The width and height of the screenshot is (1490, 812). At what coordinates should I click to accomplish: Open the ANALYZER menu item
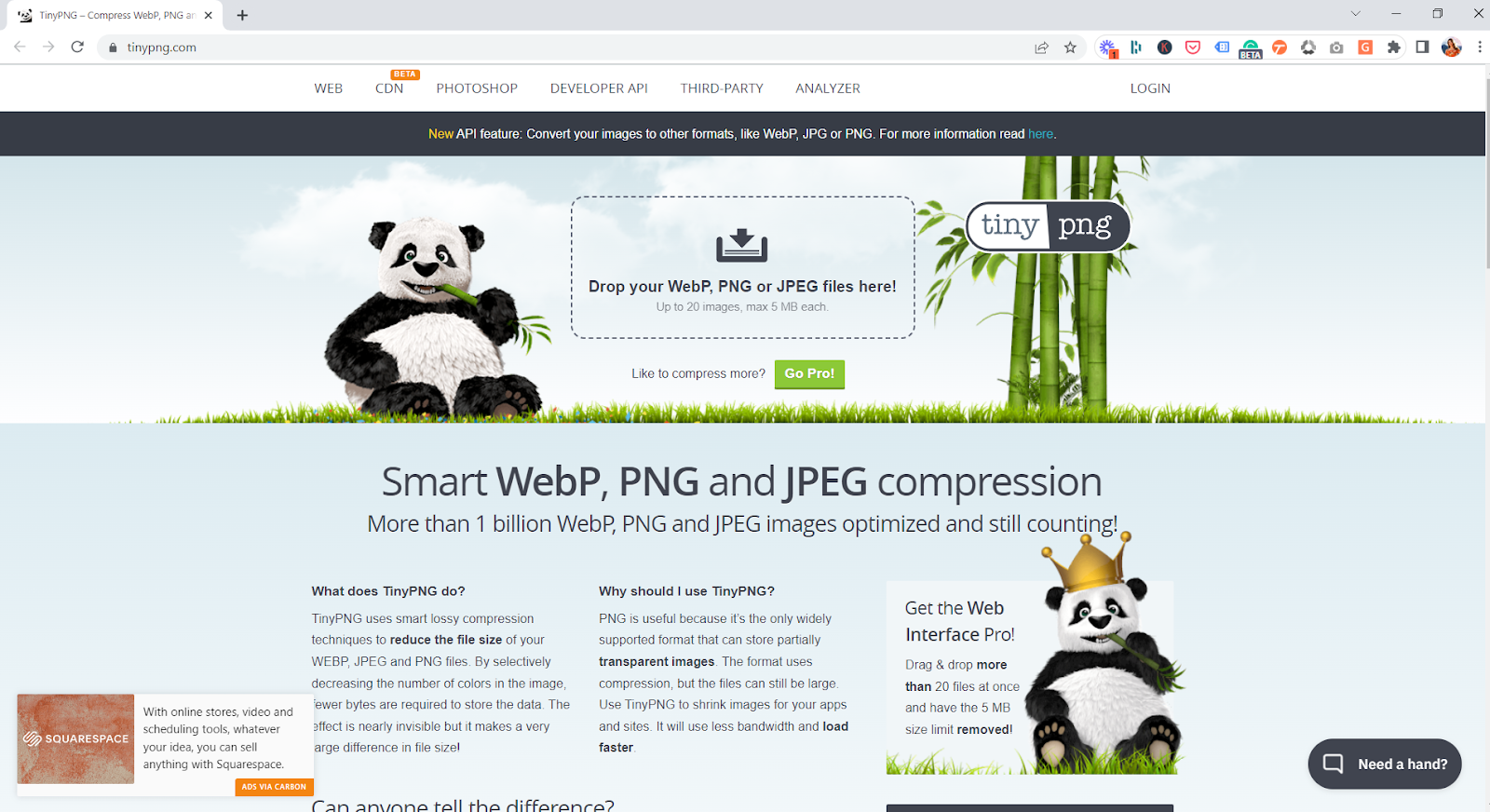tap(828, 88)
